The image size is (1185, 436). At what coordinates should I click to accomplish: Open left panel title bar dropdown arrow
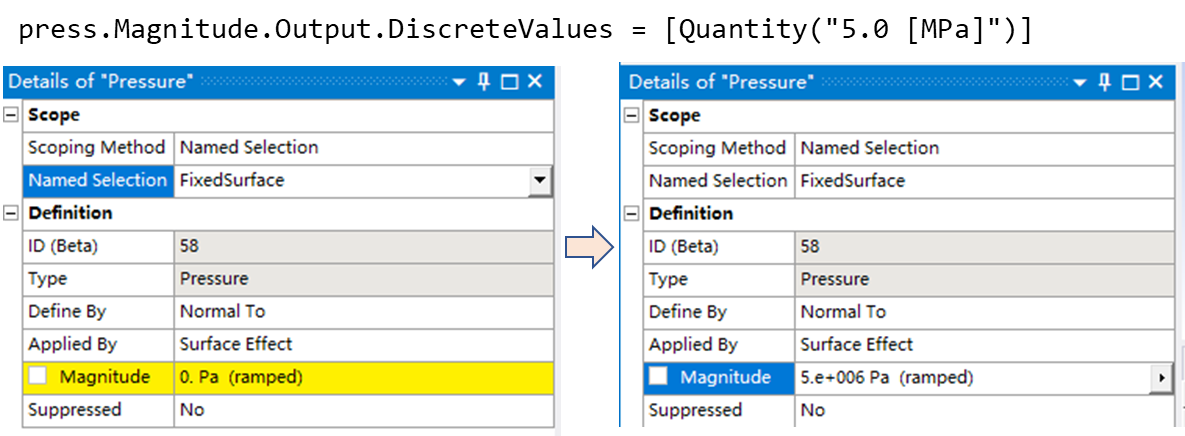[x=460, y=83]
